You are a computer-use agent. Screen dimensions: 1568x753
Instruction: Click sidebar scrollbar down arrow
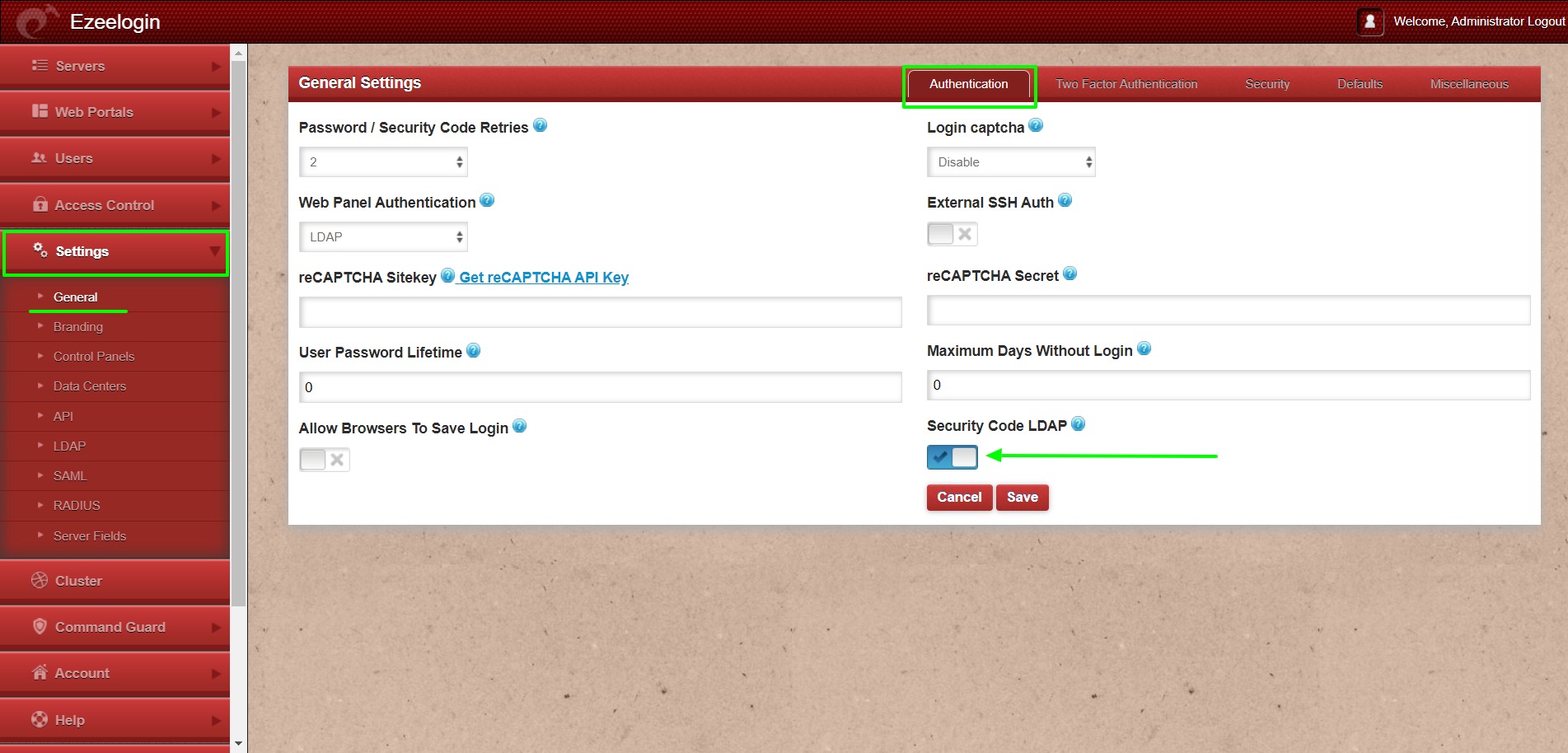point(238,744)
